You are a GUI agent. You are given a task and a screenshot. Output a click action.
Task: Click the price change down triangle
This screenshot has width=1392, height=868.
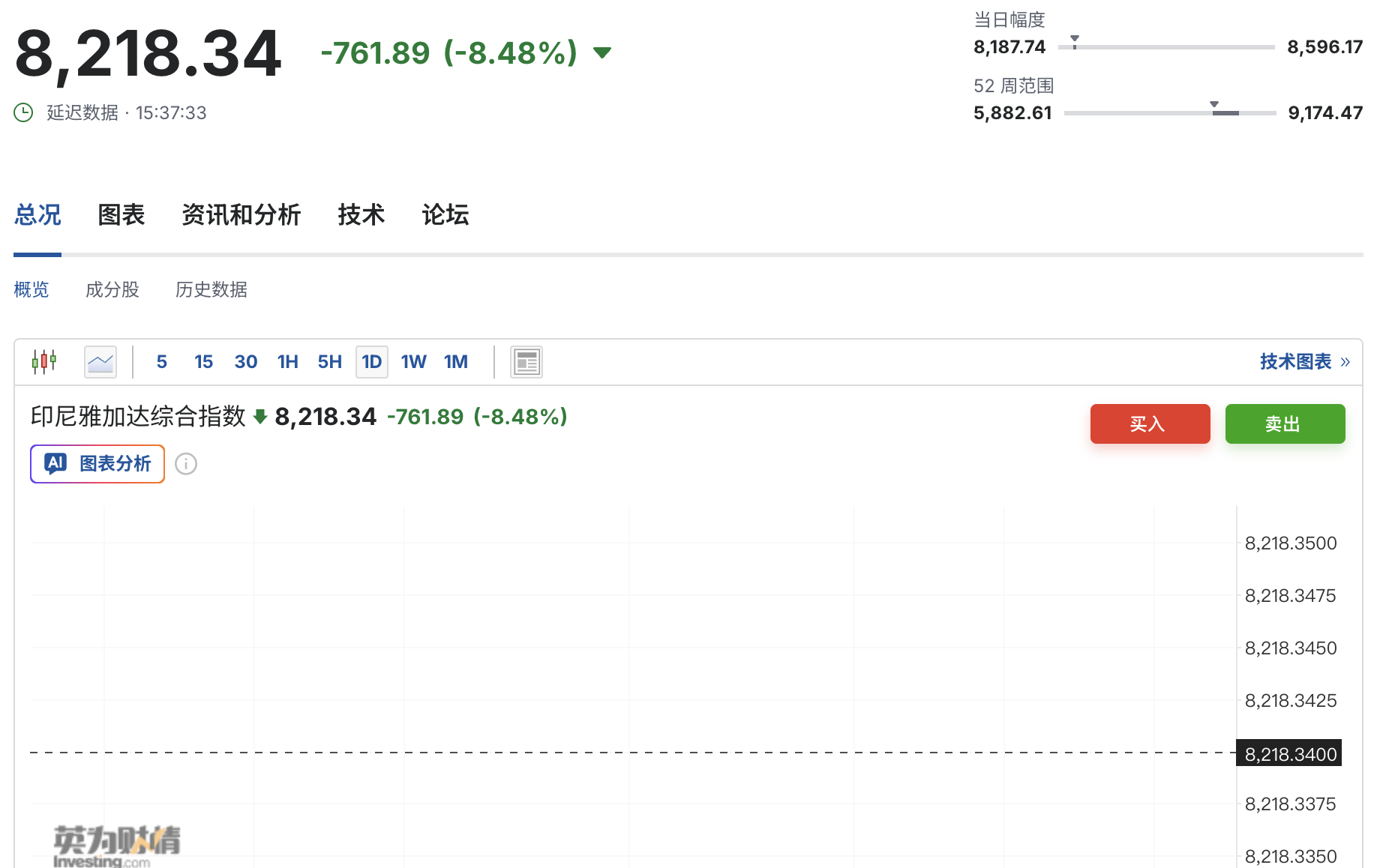click(602, 52)
